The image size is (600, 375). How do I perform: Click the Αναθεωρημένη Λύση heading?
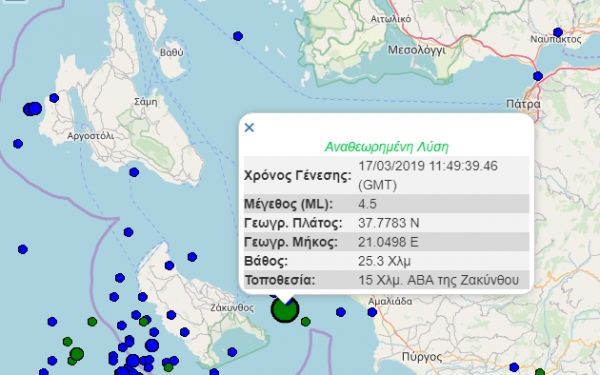386,147
